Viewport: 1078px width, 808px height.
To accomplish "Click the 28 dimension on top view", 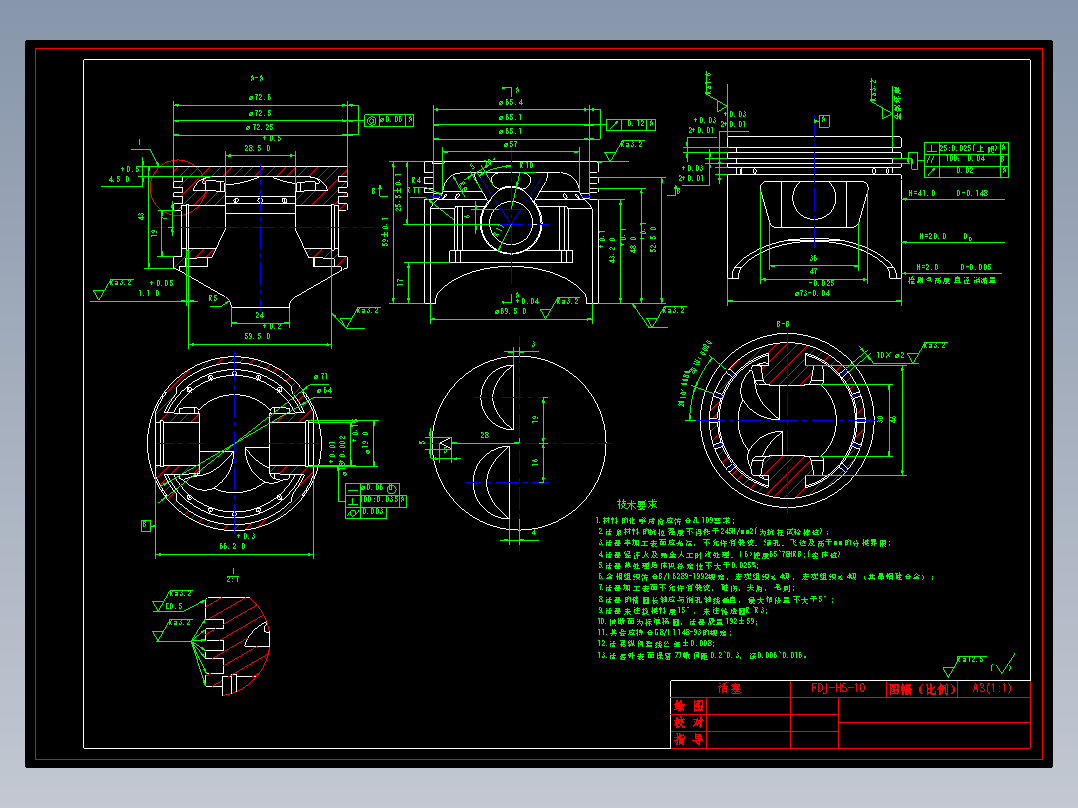I will coord(485,435).
